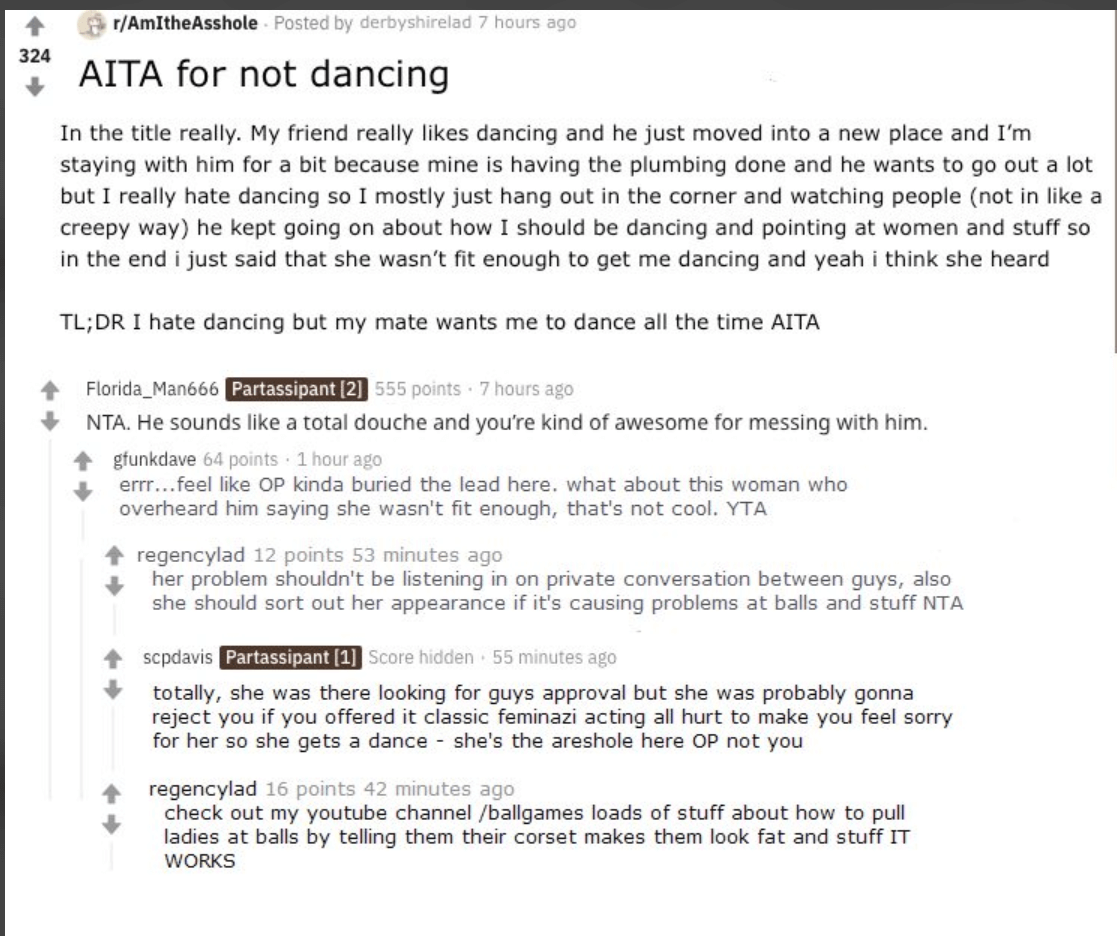Upvote regencylad's 12 points comment
1117x936 pixels.
pyautogui.click(x=115, y=555)
